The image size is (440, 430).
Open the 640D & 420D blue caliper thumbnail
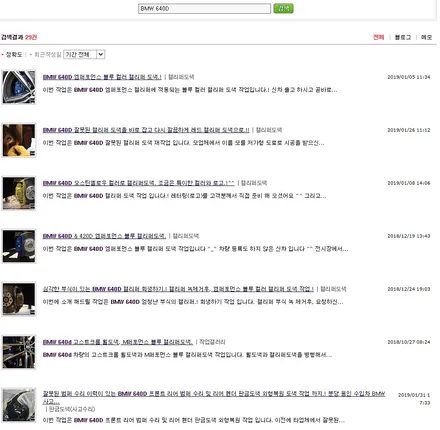click(19, 246)
